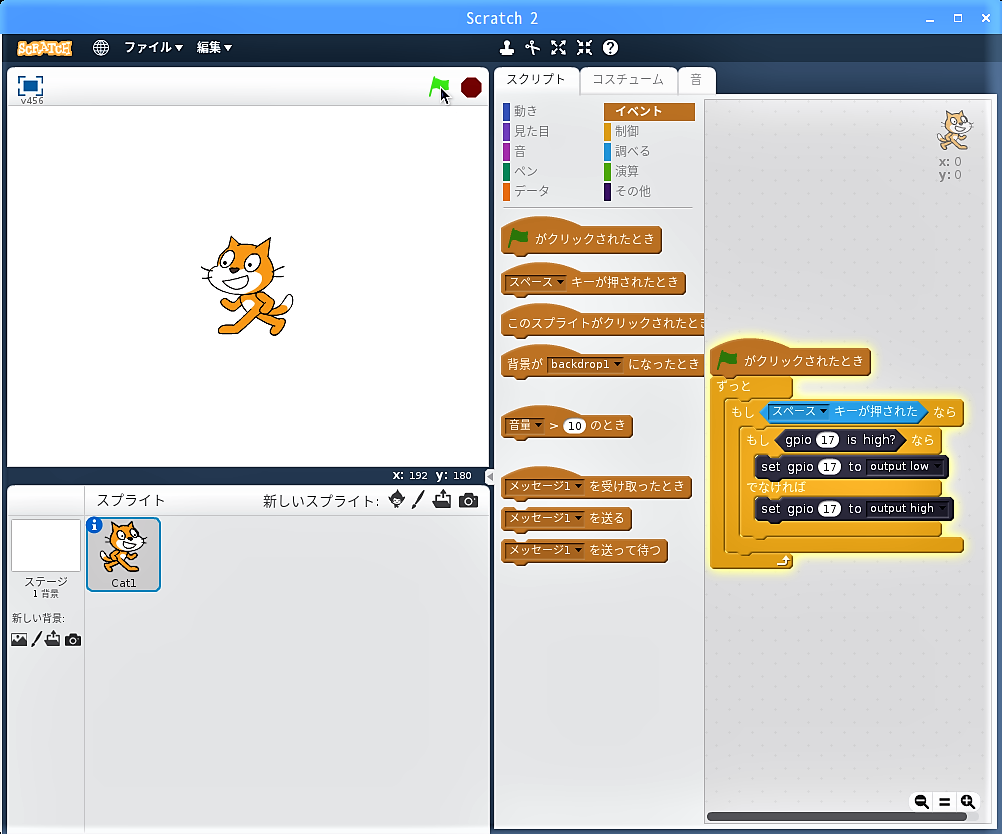This screenshot has height=834, width=1002.
Task: Paint a new sprite
Action: [418, 500]
